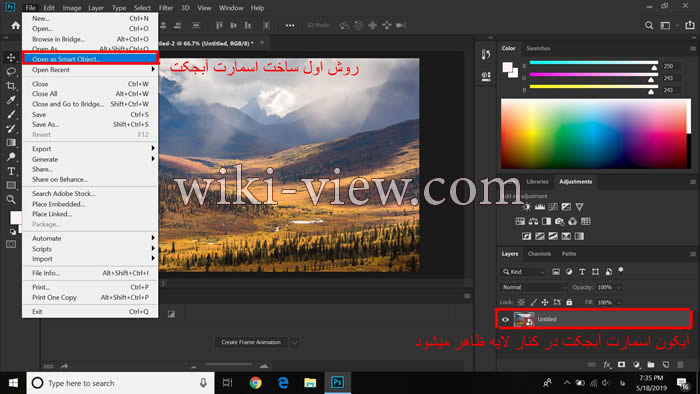700x394 pixels.
Task: Toggle smart object layer filter
Action: [x=608, y=272]
